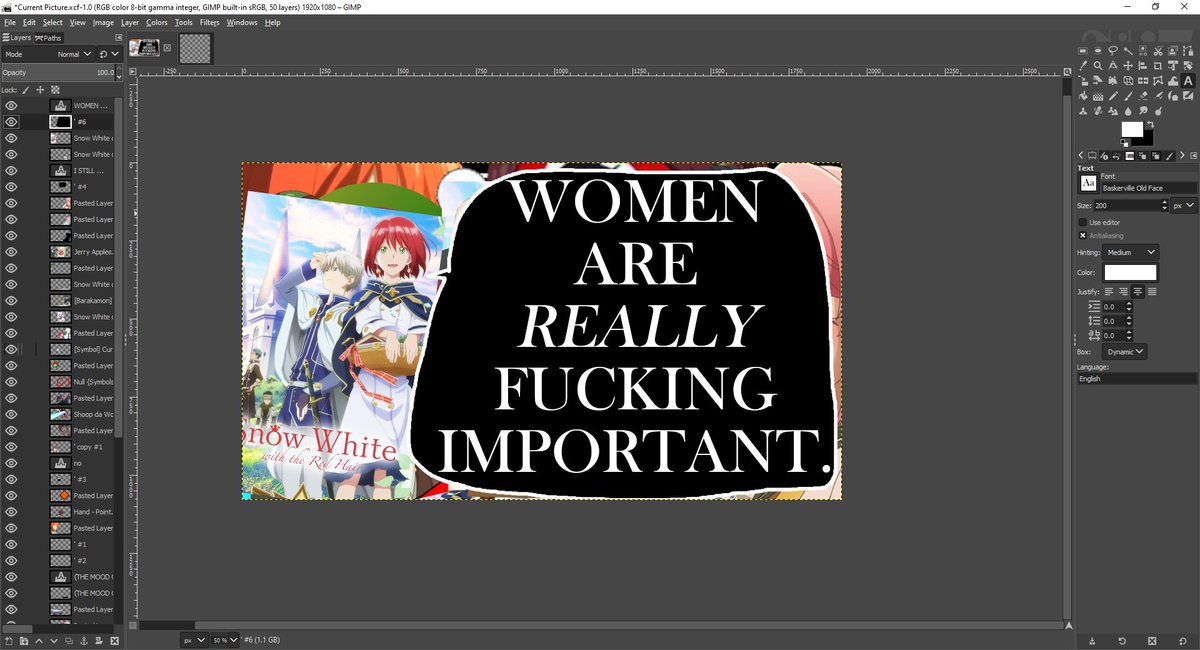1200x650 pixels.
Task: Select the Clone stamp tool
Action: pos(1083,111)
